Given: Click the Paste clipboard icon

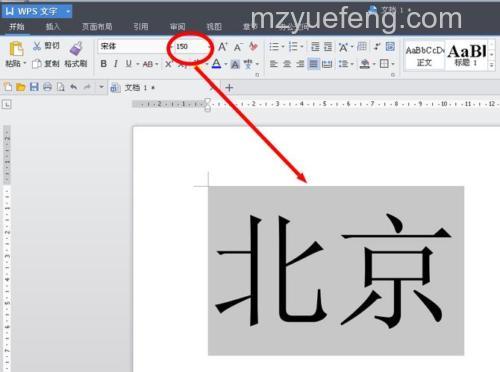Looking at the screenshot, I should (x=16, y=48).
